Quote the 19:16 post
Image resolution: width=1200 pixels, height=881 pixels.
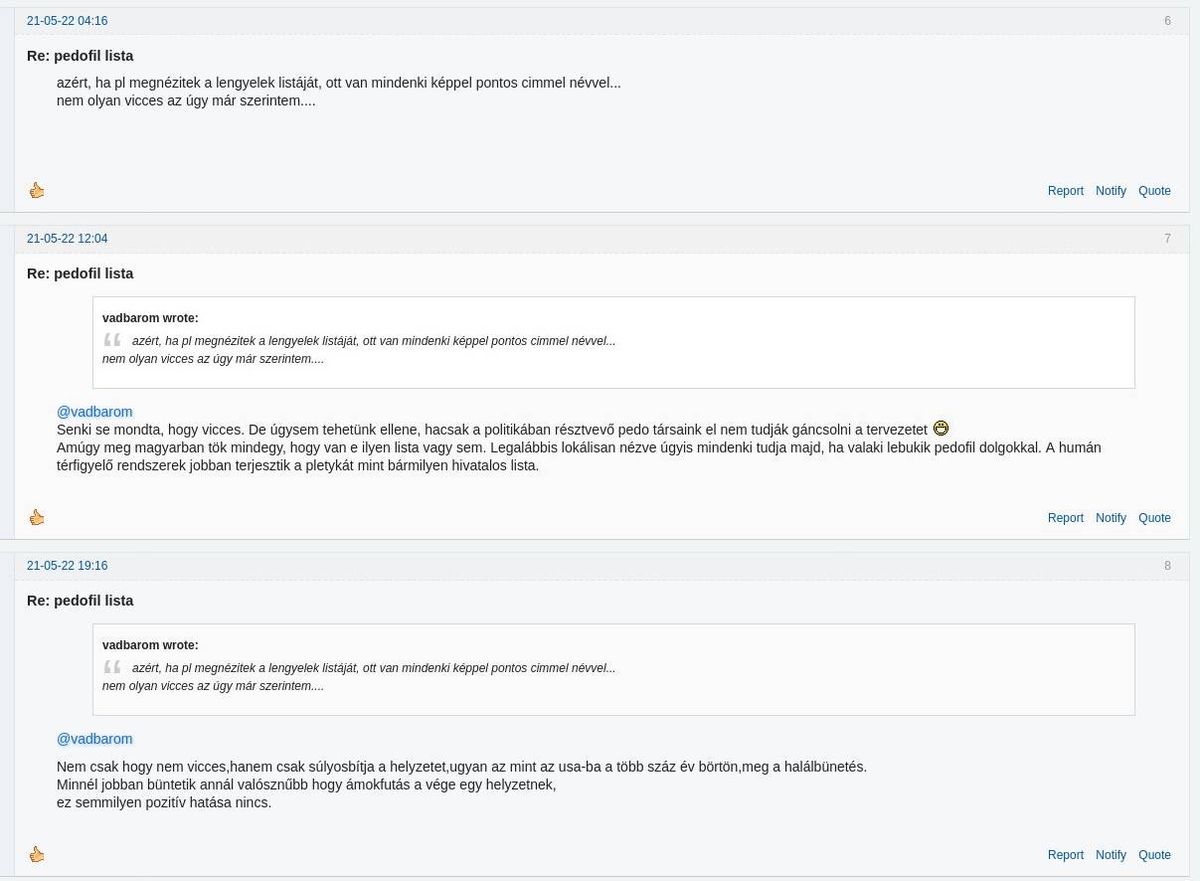1154,855
